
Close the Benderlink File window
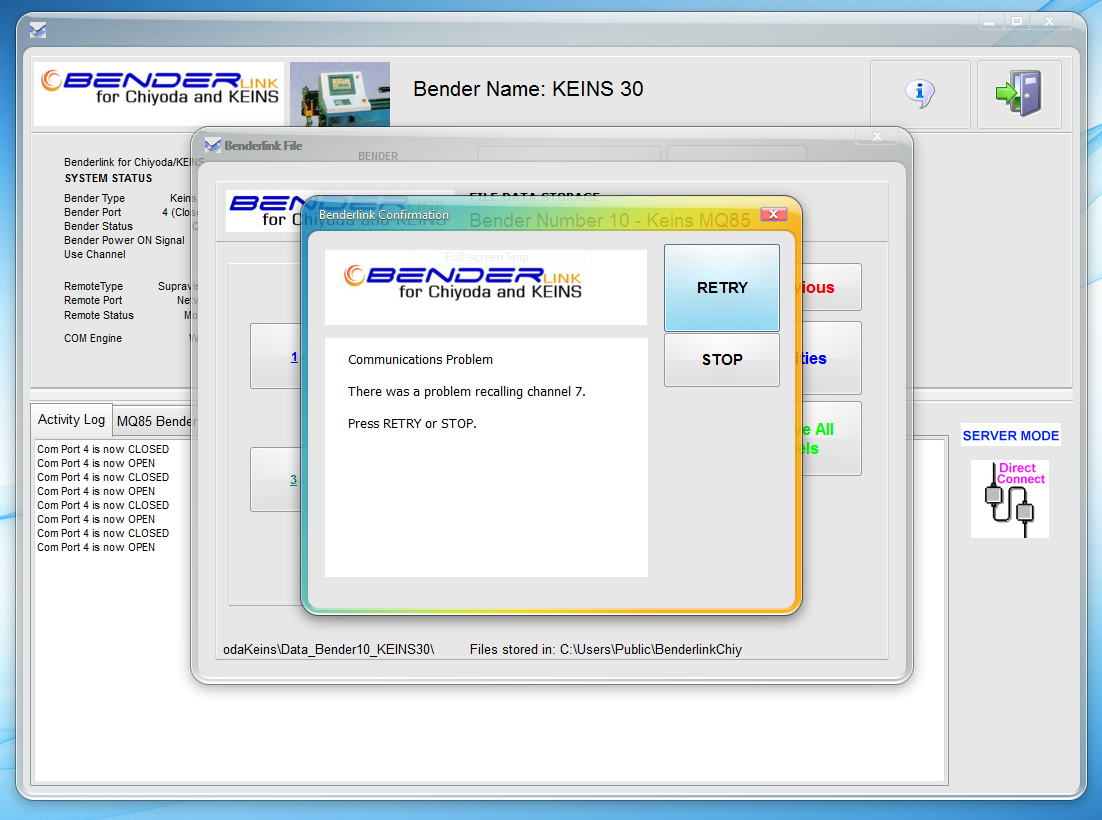(877, 136)
